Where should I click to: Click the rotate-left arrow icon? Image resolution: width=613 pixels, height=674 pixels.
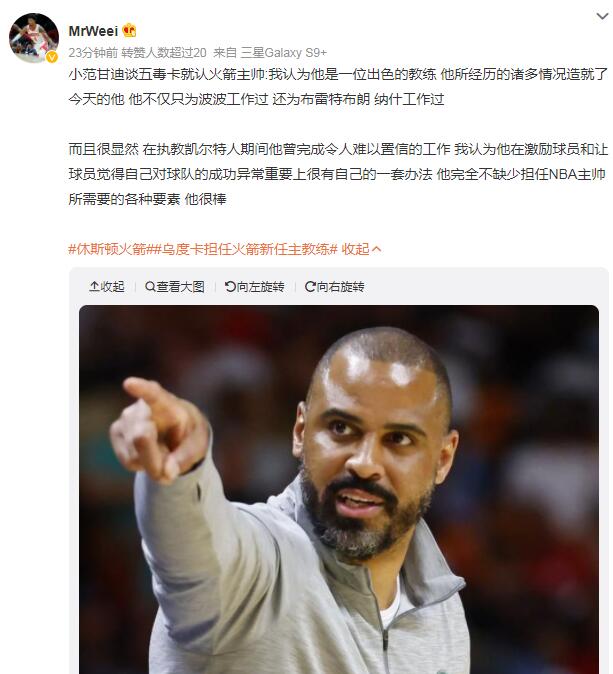pyautogui.click(x=230, y=286)
